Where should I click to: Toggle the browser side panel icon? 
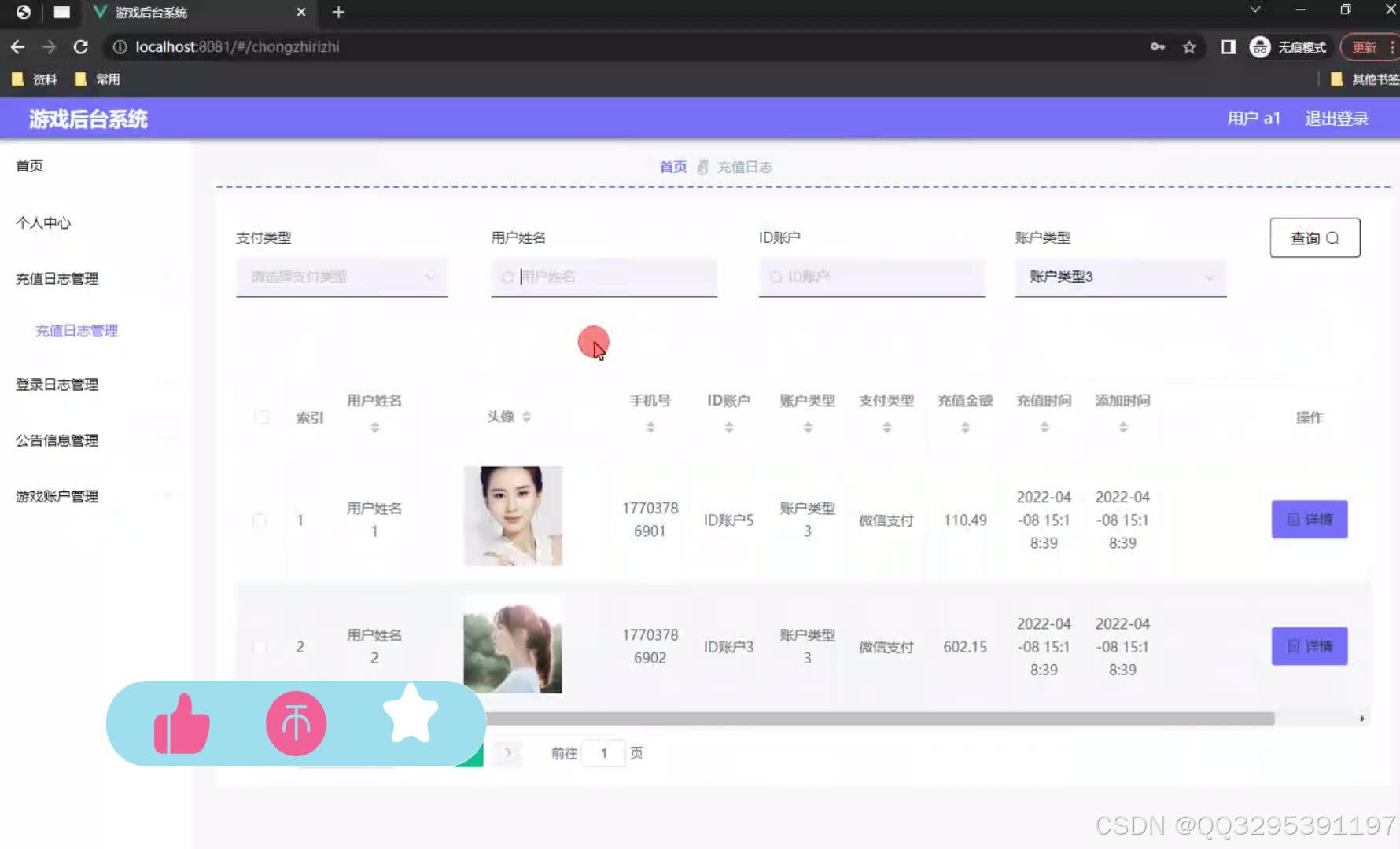1228,47
